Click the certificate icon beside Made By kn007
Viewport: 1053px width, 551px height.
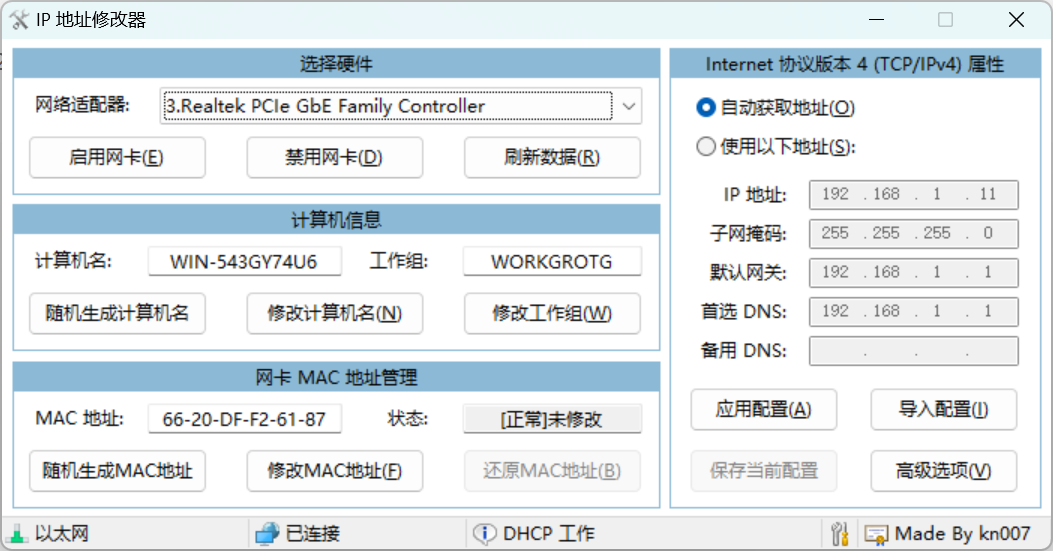876,533
